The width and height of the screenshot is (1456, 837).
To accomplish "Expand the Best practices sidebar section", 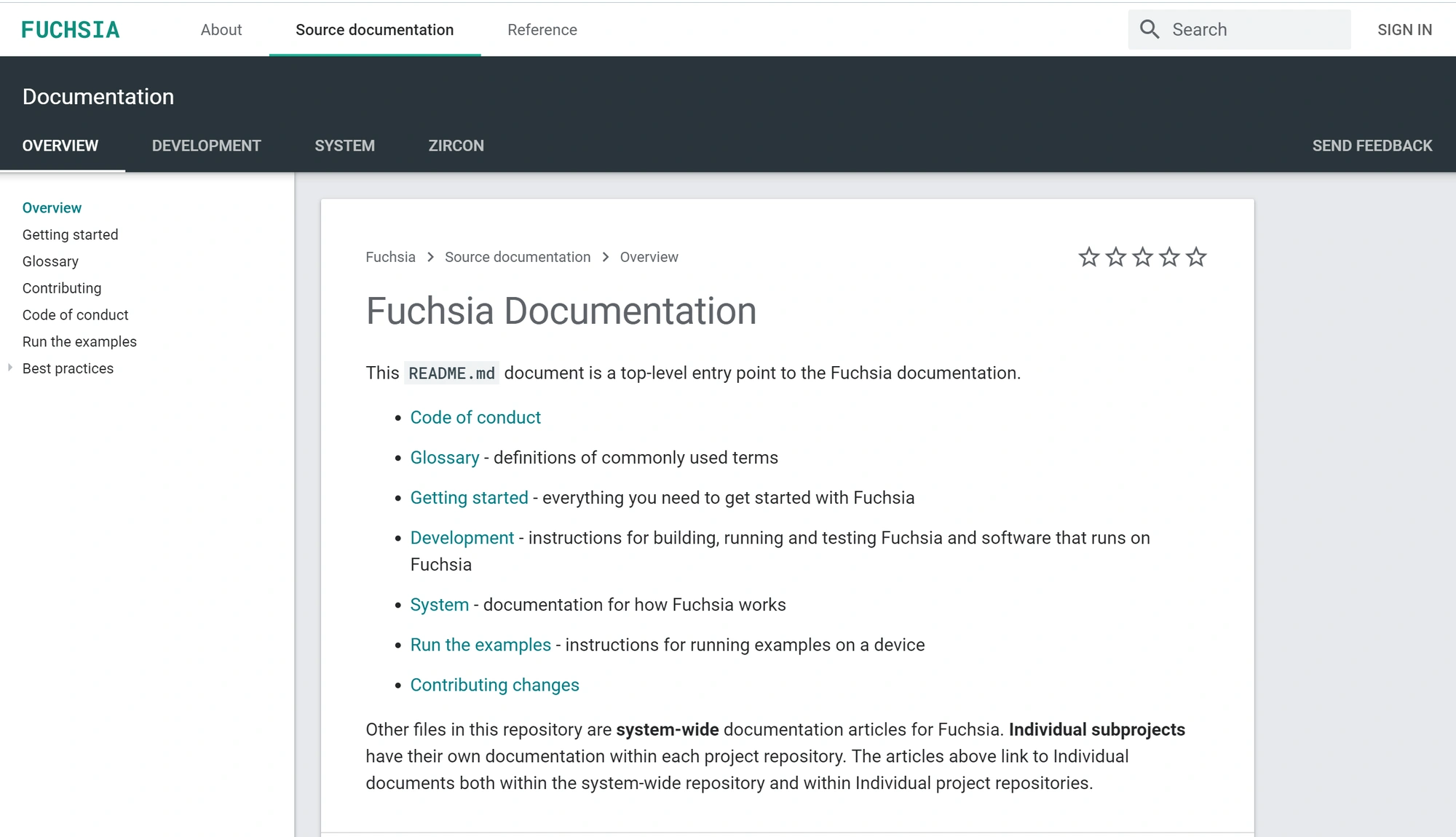I will 10,368.
